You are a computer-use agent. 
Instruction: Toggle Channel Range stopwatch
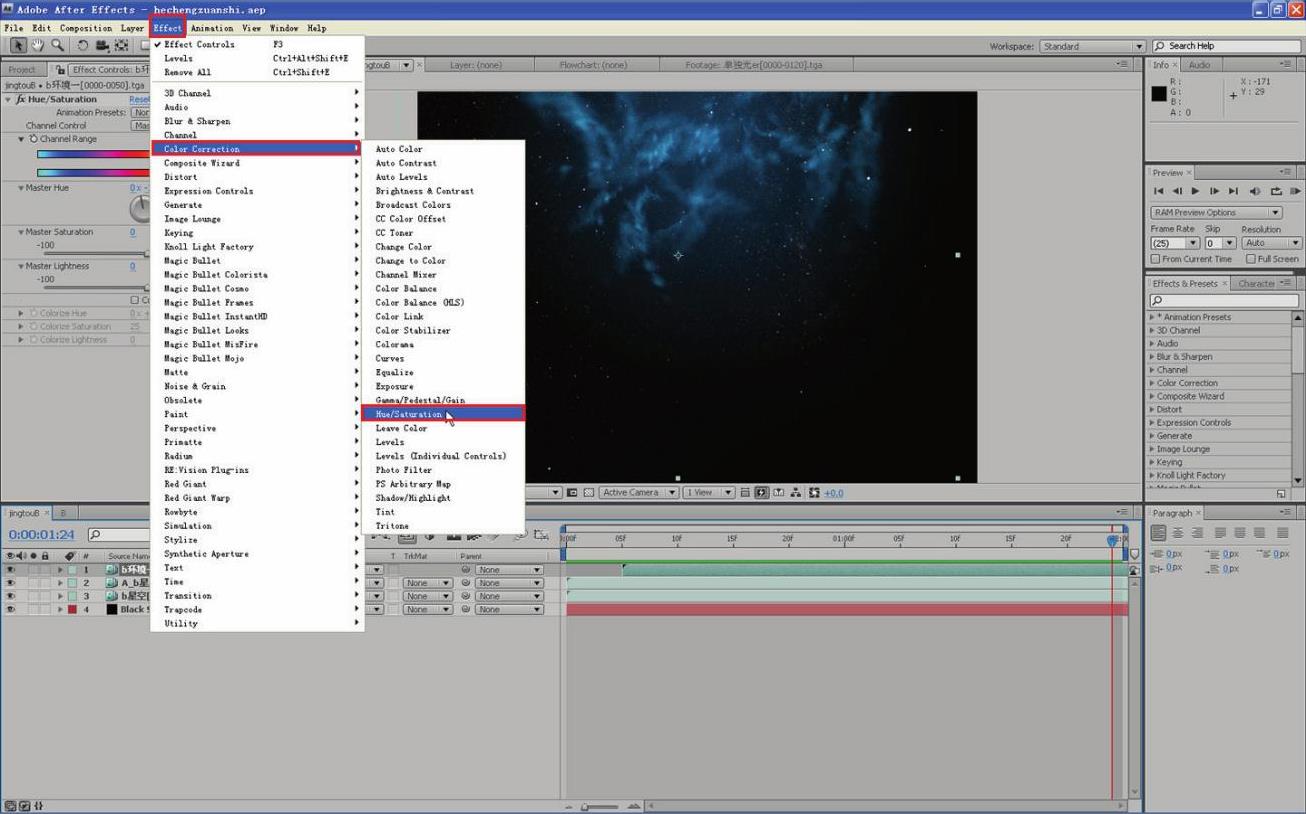tap(33, 140)
